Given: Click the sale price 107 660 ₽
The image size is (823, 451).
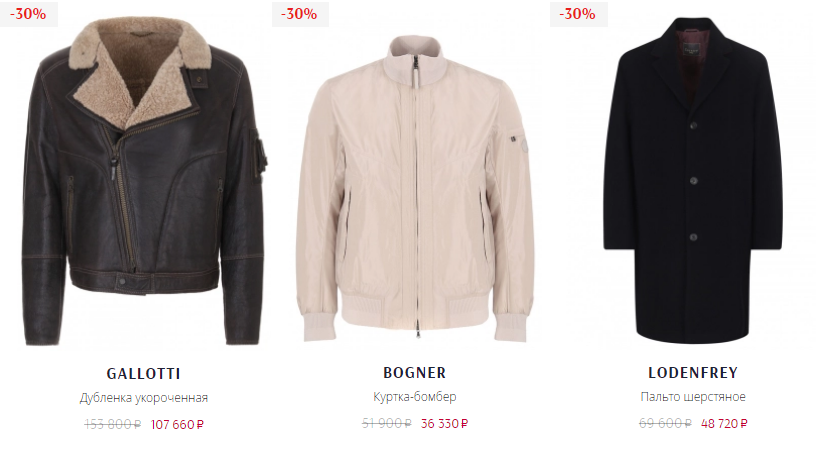Looking at the screenshot, I should click(x=177, y=424).
